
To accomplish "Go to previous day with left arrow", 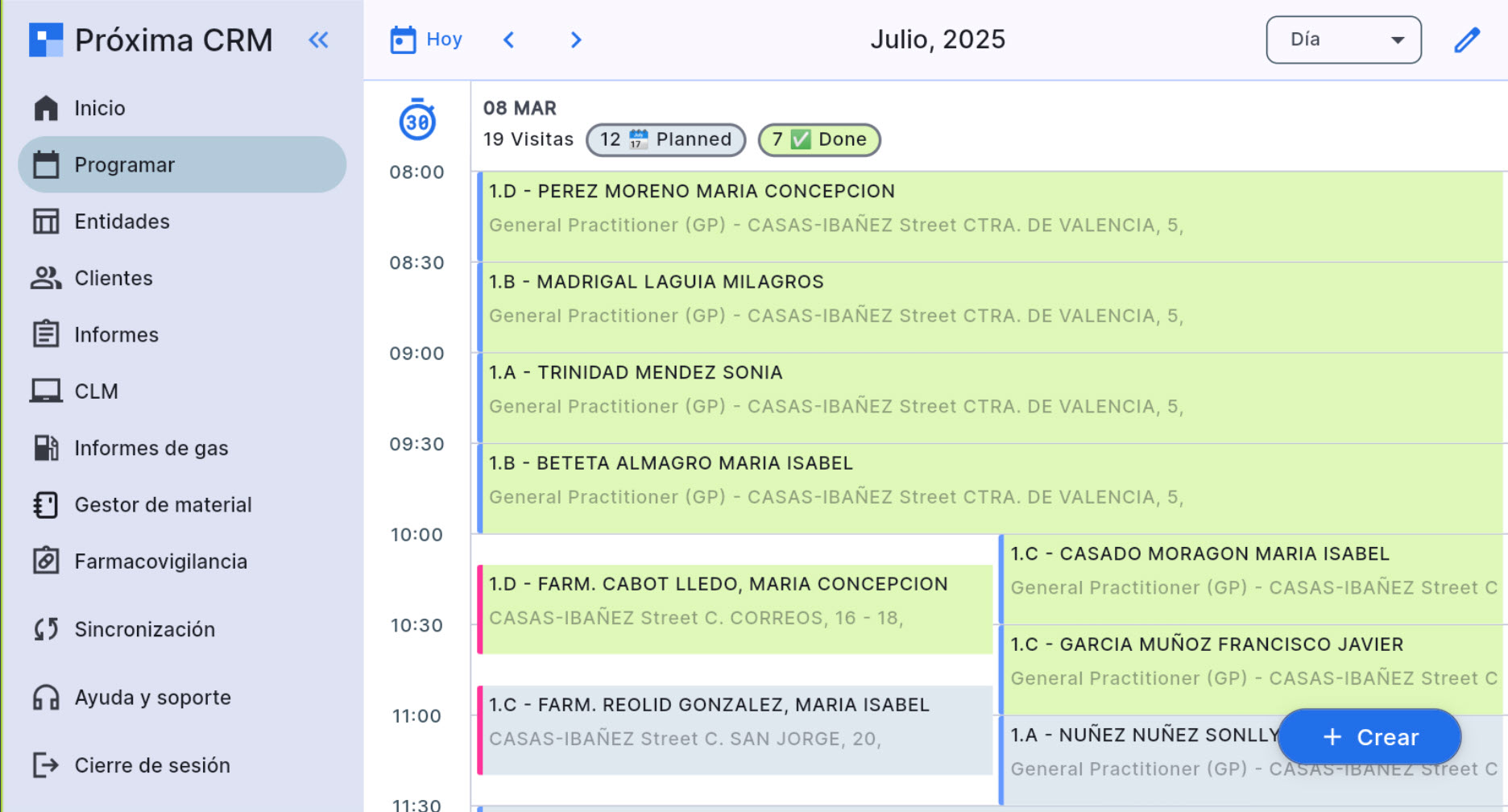I will point(509,40).
